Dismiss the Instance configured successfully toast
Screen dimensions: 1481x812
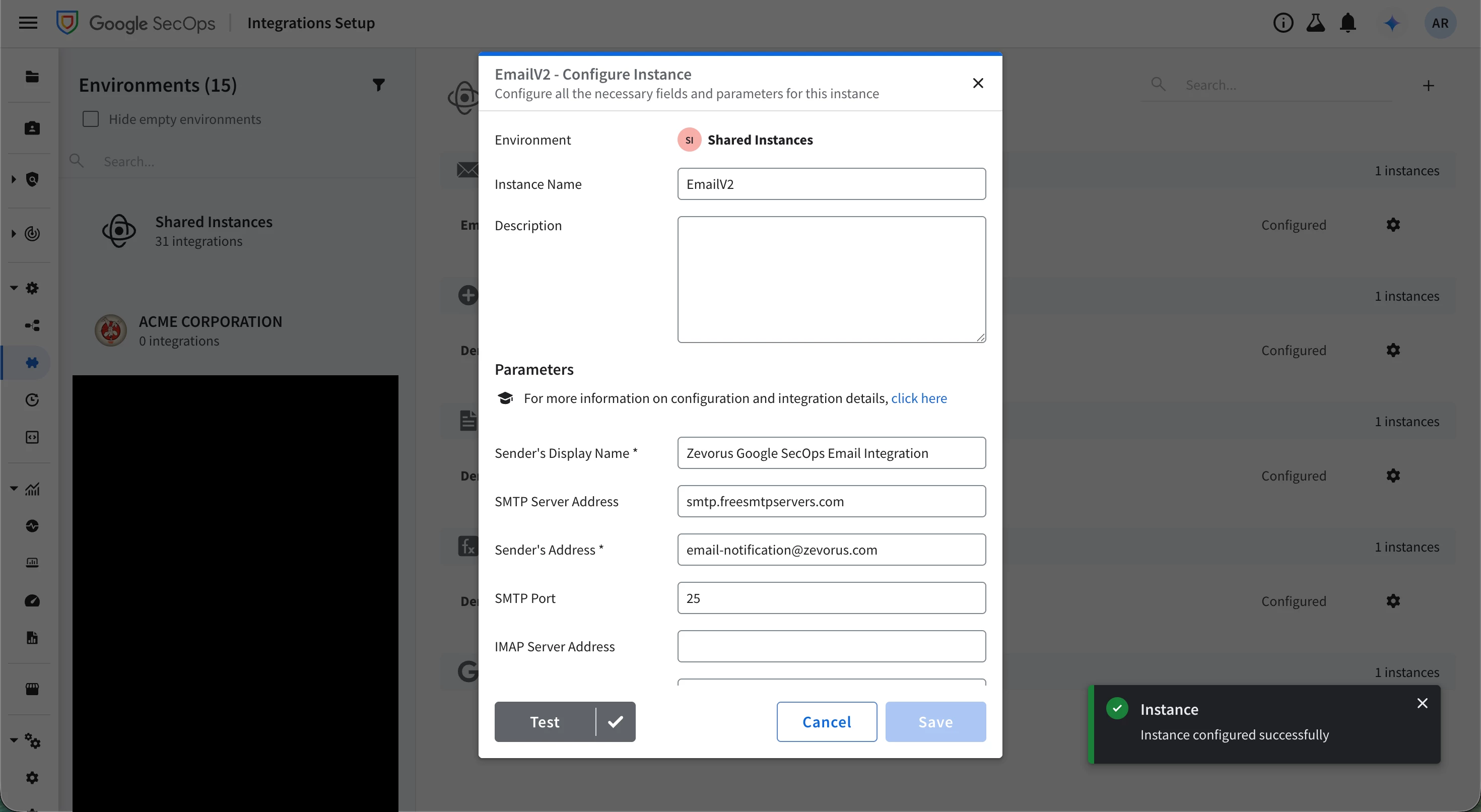pyautogui.click(x=1423, y=703)
